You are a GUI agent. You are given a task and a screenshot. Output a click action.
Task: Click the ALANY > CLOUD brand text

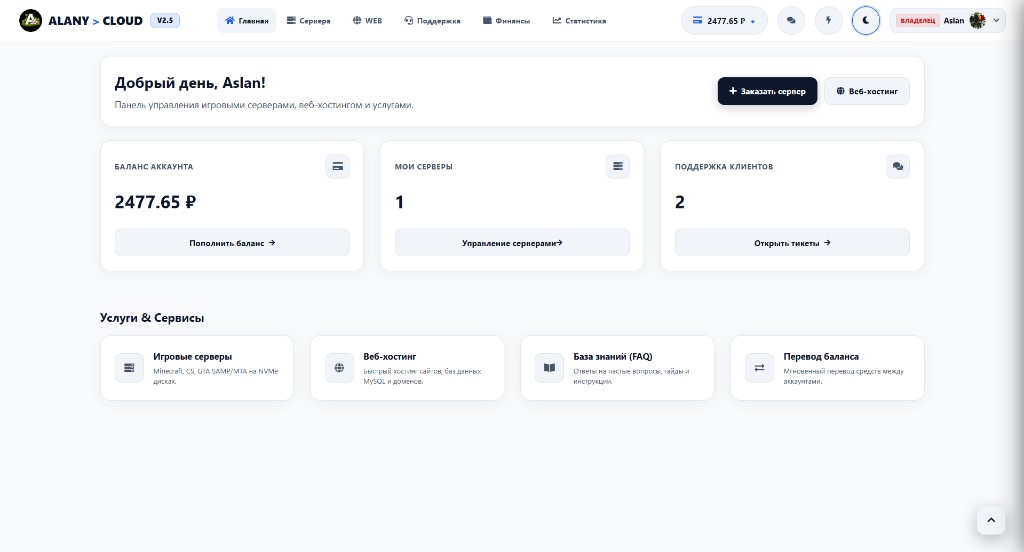(x=95, y=21)
